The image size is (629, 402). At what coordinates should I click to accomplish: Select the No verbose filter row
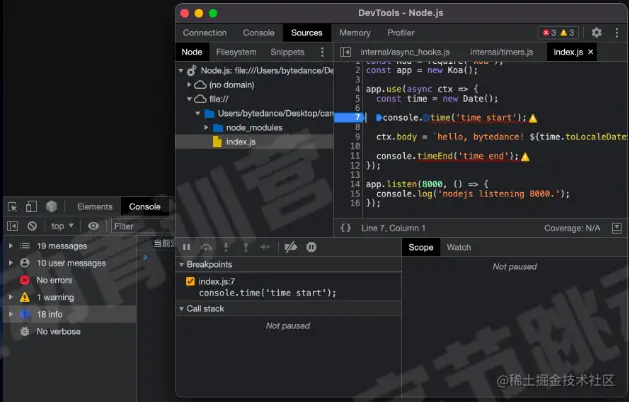(69, 331)
